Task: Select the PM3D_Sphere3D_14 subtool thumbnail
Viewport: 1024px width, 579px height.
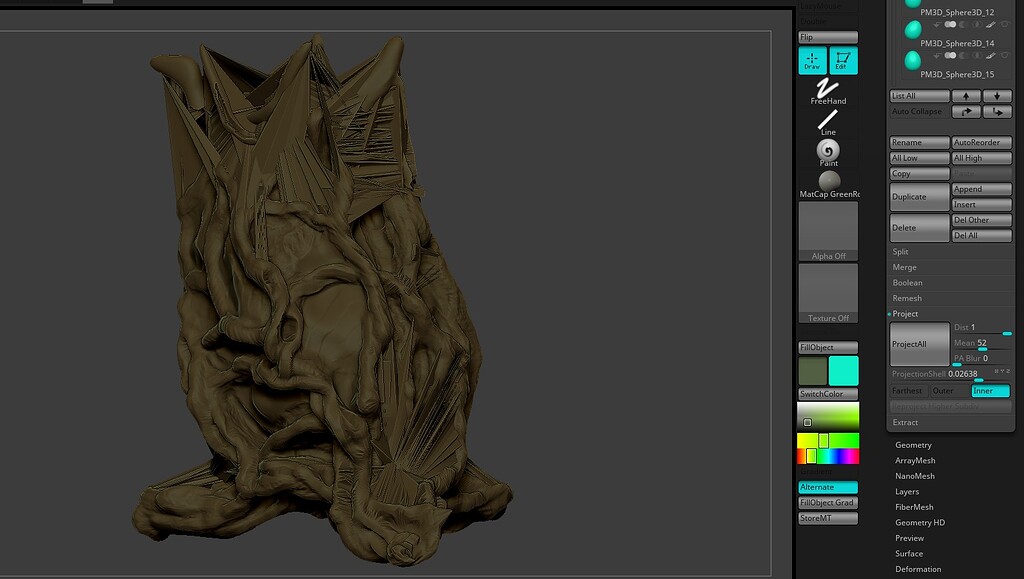Action: (912, 30)
